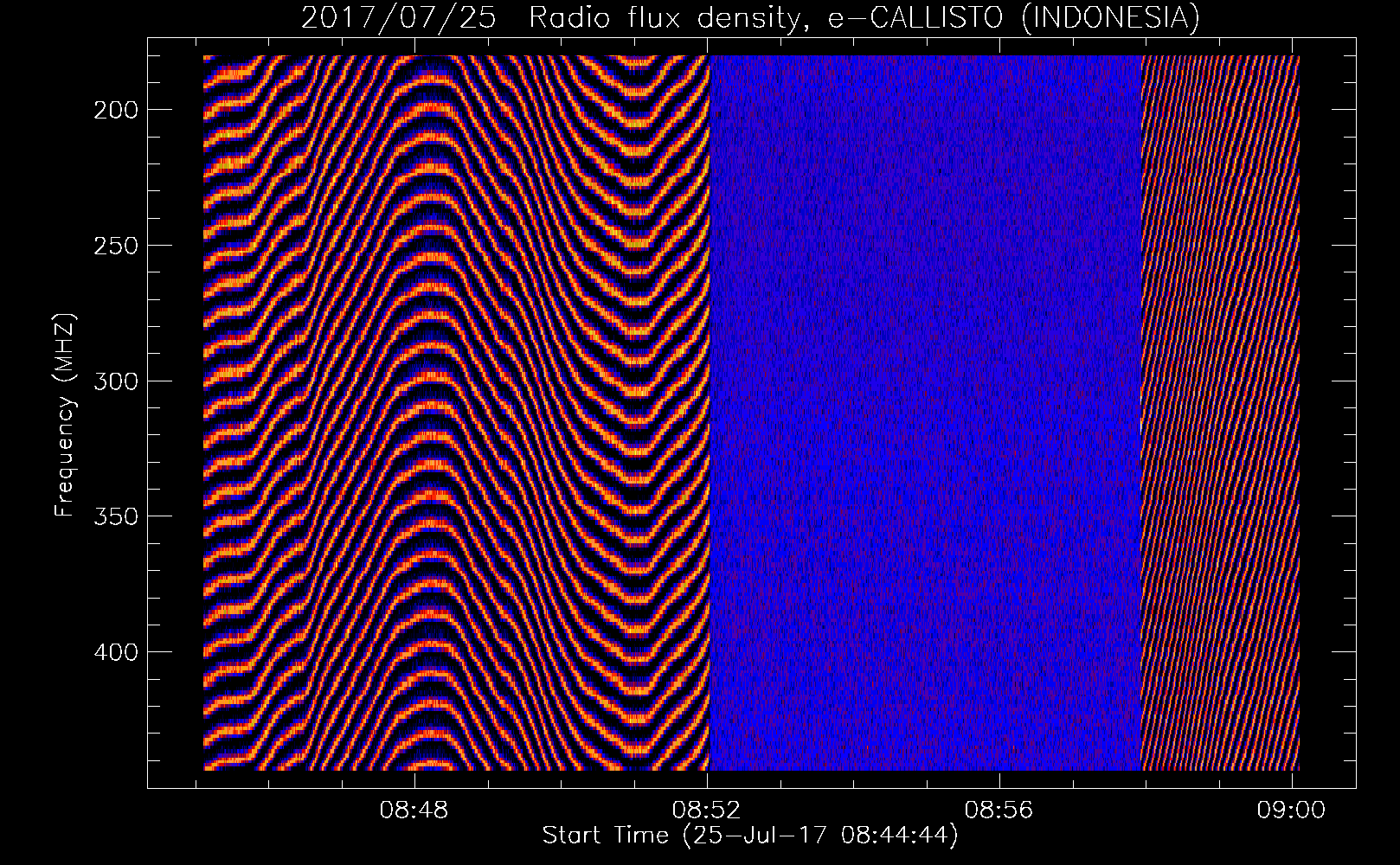The image size is (1400, 865).
Task: Click the 09:00 time tick label
Action: [1292, 811]
